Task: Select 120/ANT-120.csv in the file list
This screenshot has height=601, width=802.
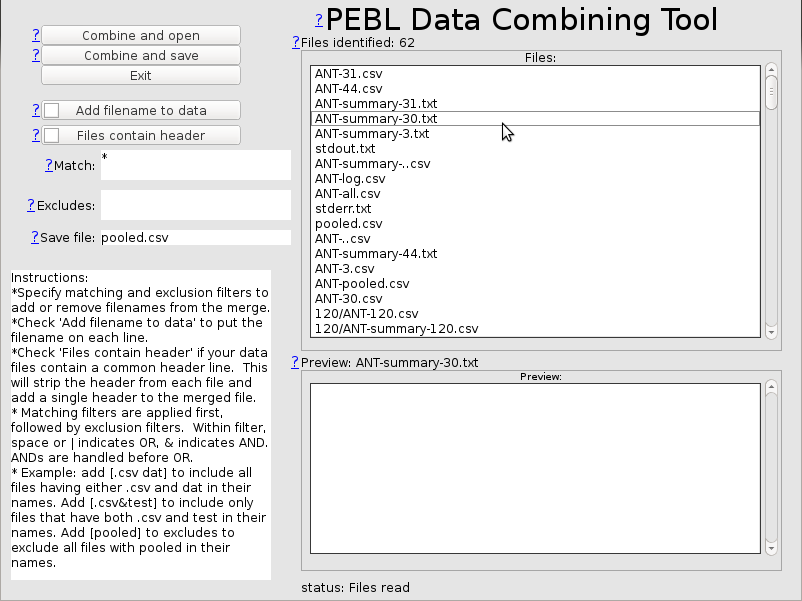Action: tap(535, 314)
